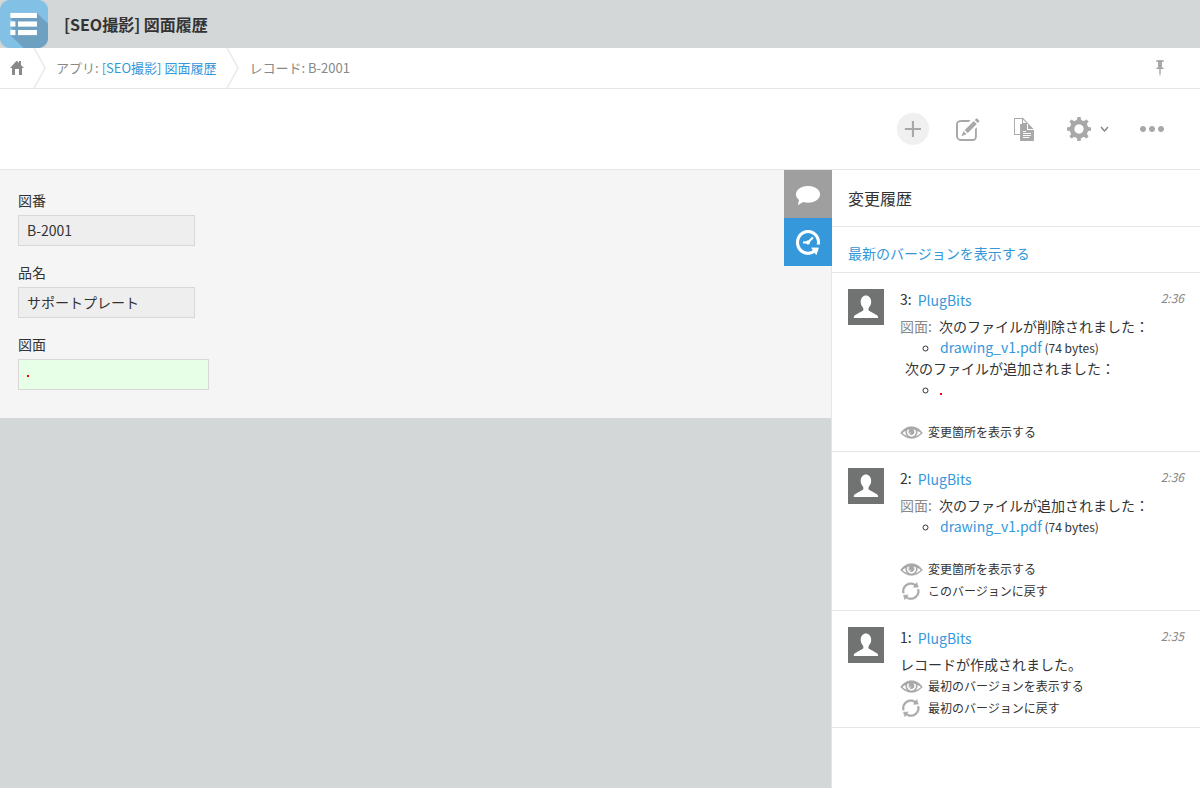Switch to the change history tab
Viewport: 1200px width, 788px height.
(x=808, y=242)
